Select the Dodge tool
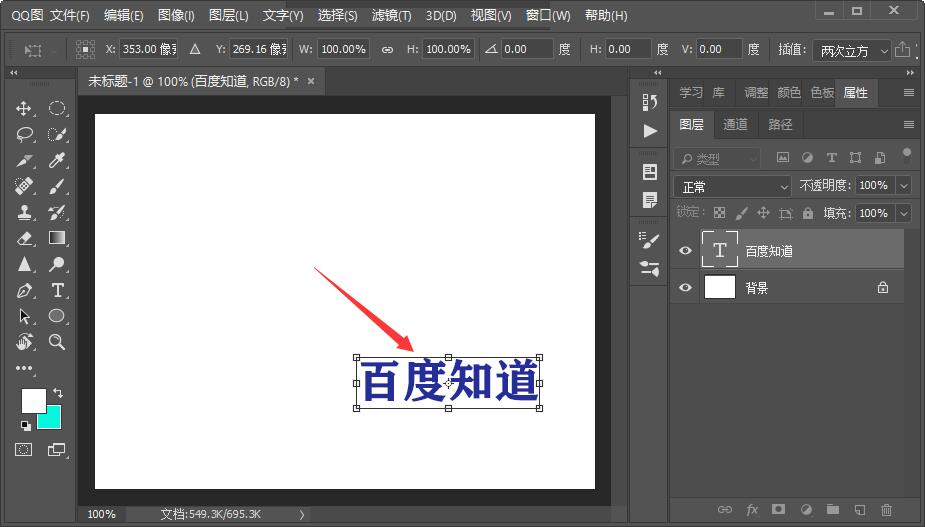925x527 pixels. click(57, 264)
